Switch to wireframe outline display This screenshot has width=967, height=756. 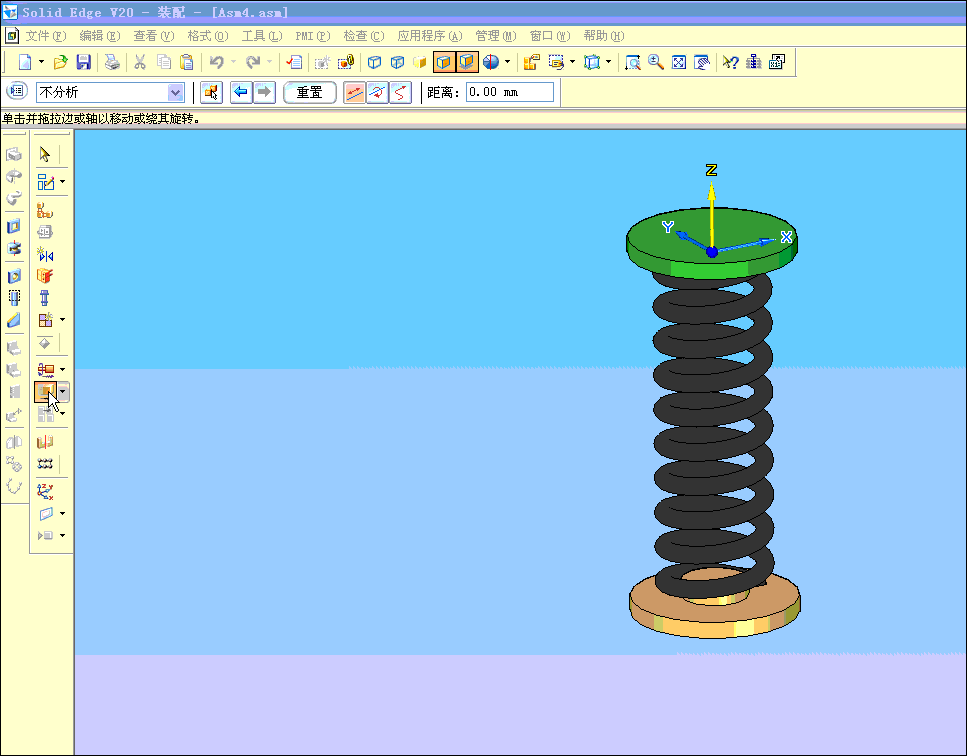374,62
